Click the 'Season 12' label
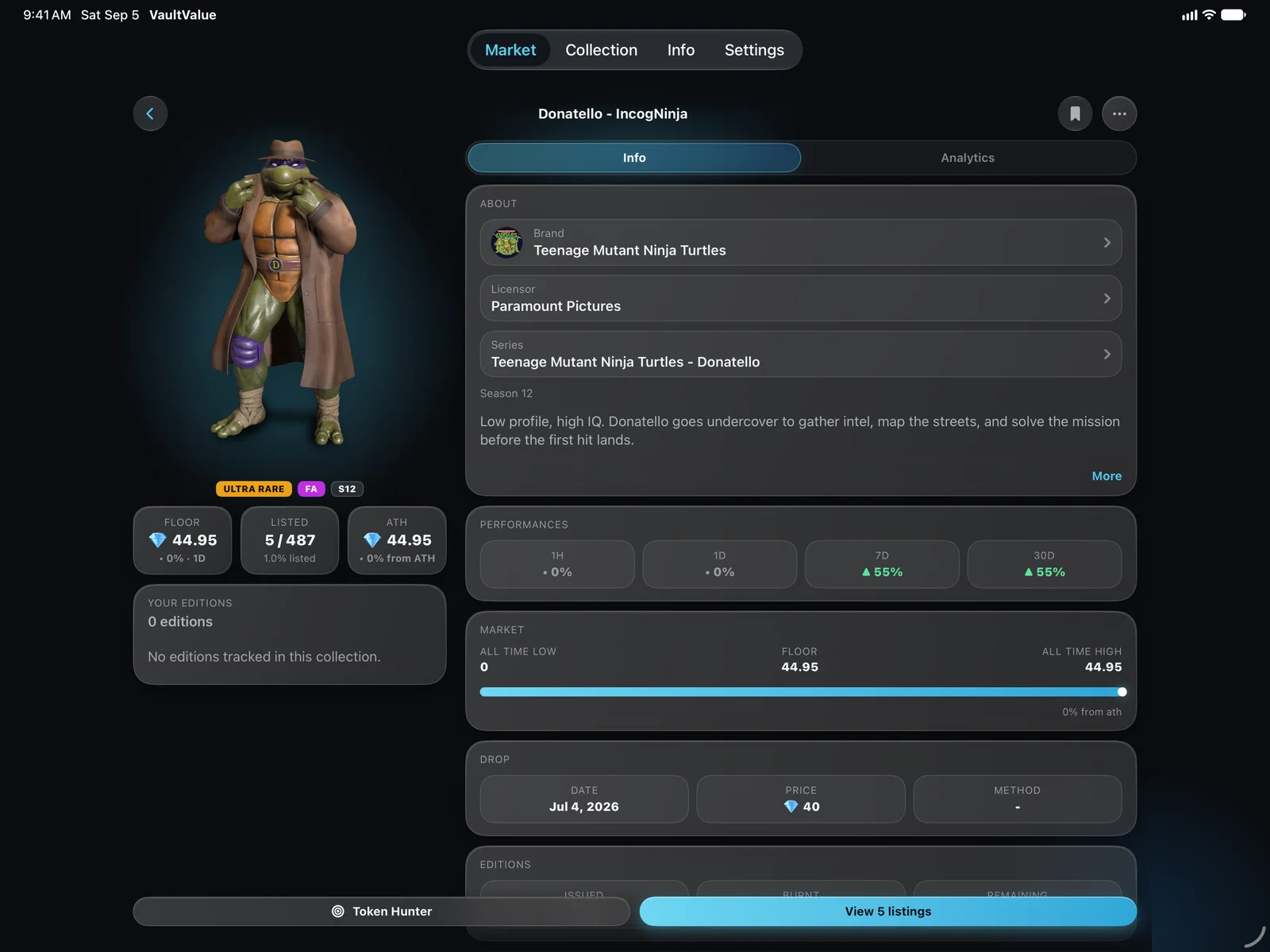1270x952 pixels. click(506, 393)
